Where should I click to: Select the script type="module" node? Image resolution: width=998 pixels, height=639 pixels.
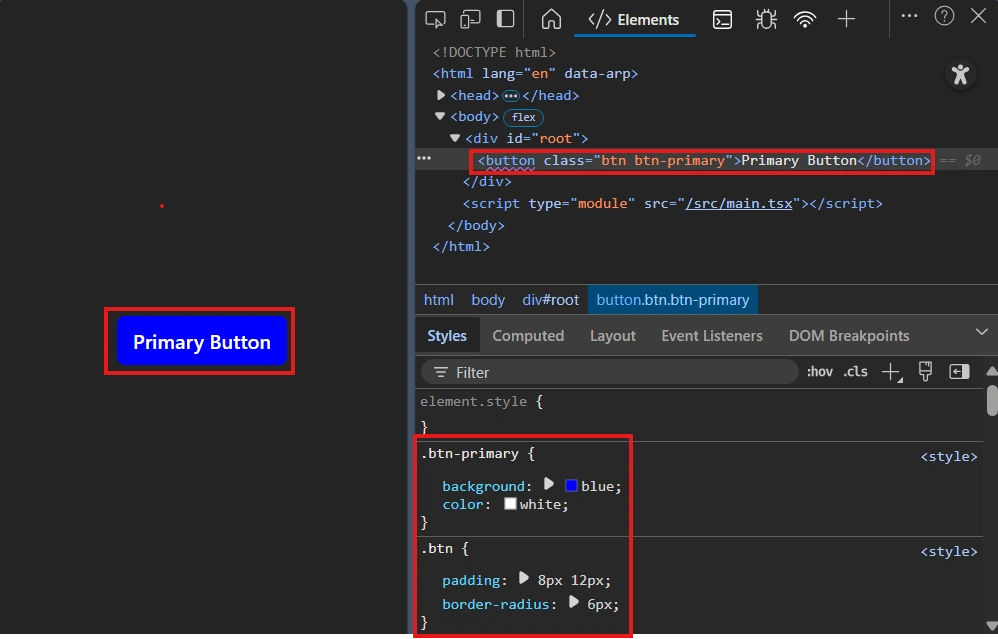(x=672, y=204)
